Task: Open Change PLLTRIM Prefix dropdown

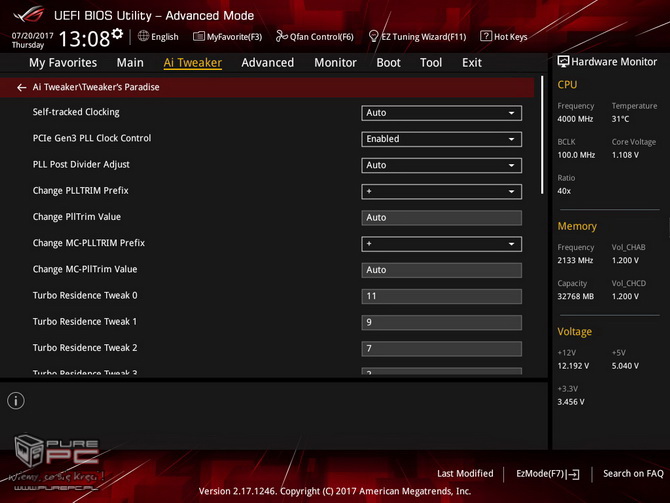Action: click(441, 191)
